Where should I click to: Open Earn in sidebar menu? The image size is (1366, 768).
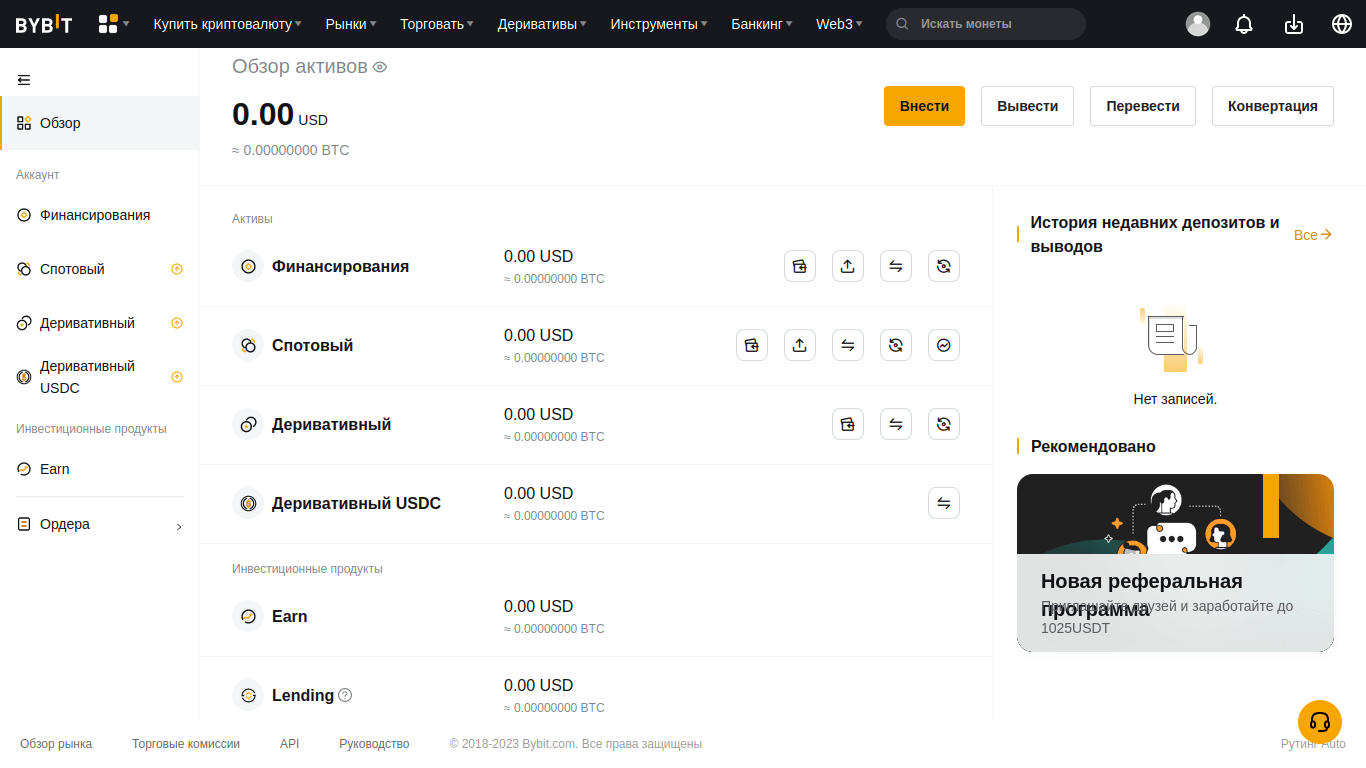(54, 469)
